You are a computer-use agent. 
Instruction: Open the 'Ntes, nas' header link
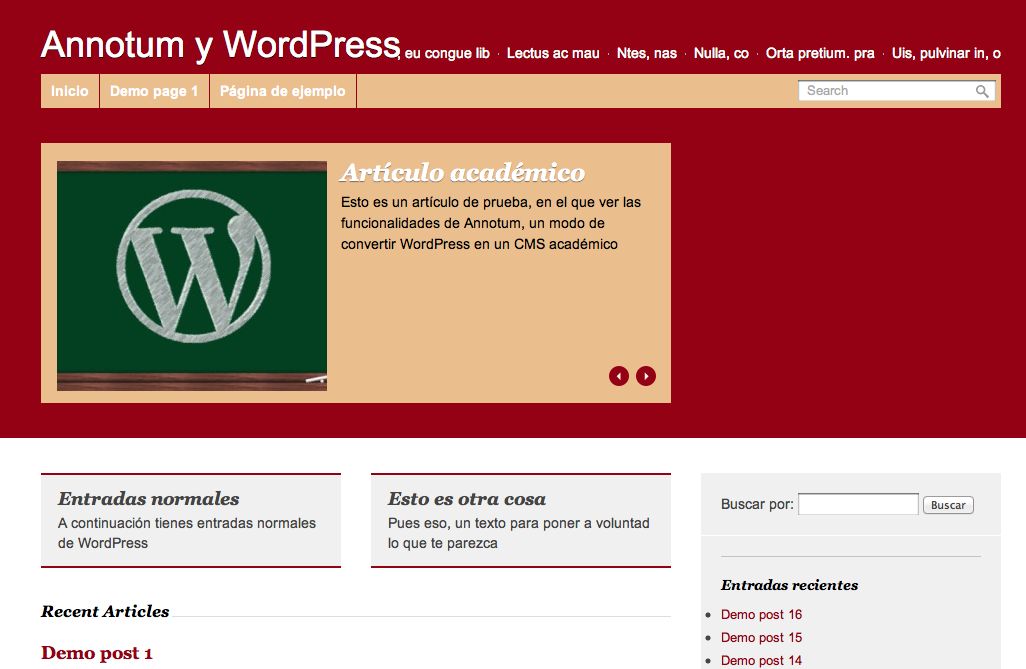point(646,53)
